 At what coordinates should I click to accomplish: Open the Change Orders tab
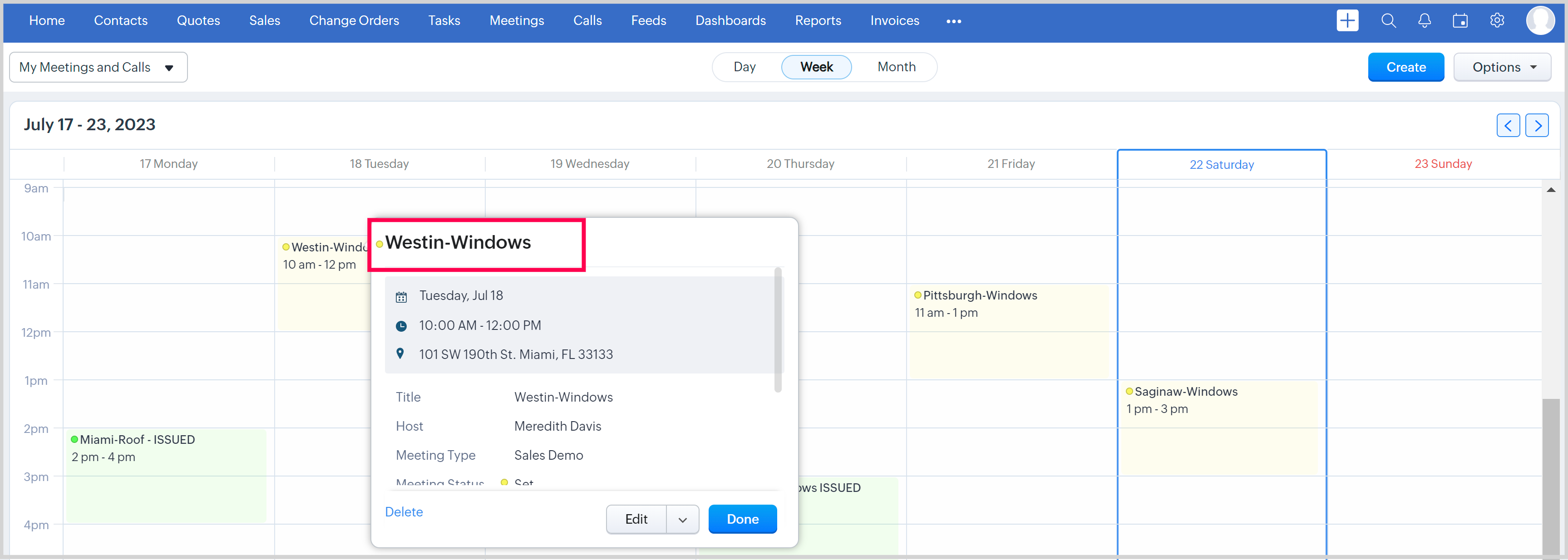tap(354, 21)
